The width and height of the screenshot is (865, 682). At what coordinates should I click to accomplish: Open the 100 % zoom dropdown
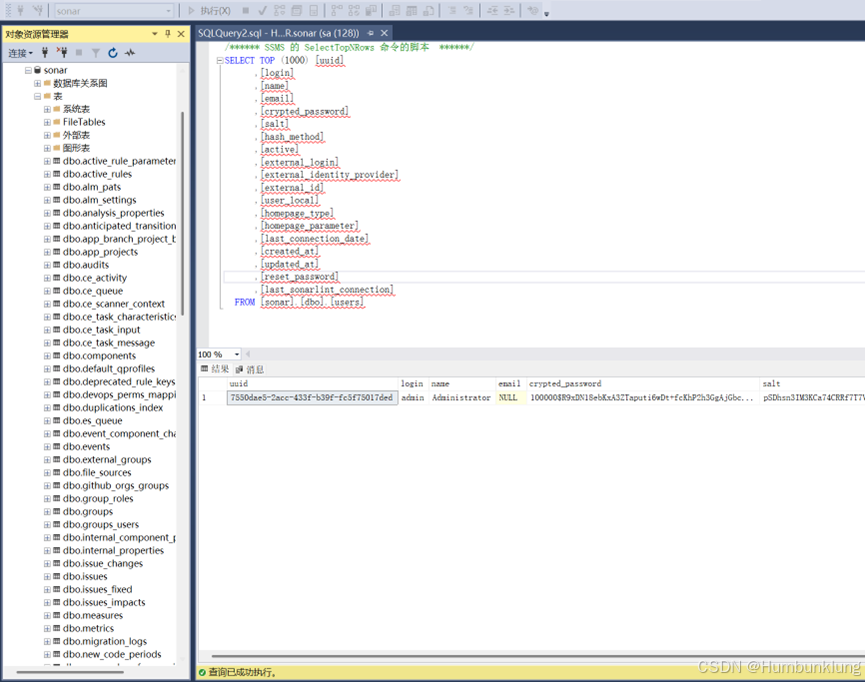pyautogui.click(x=237, y=354)
